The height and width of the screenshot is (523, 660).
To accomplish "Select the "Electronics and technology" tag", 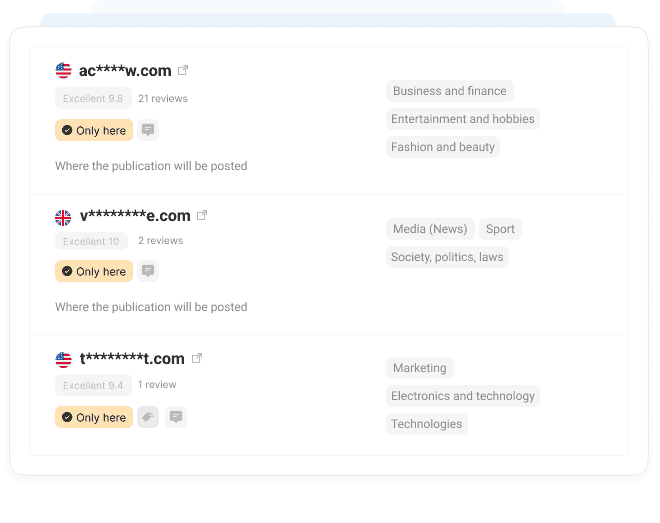I will tap(463, 396).
